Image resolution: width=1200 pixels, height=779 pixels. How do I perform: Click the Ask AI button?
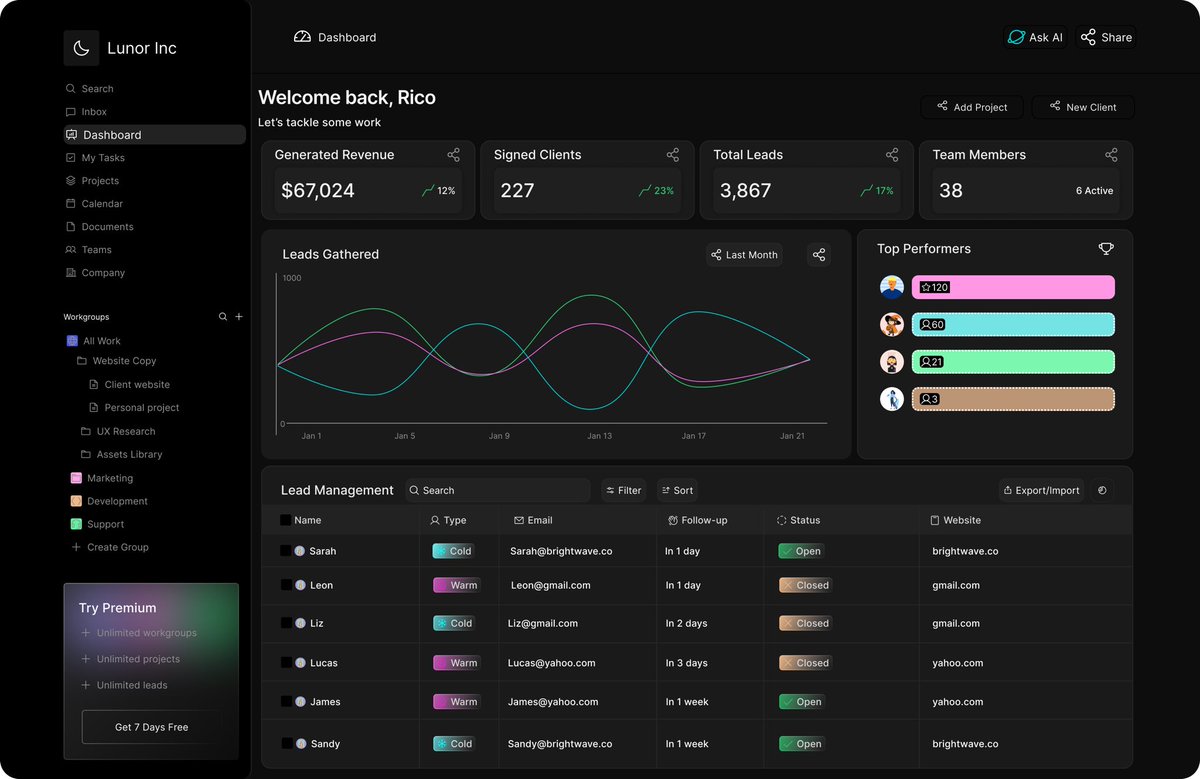1035,37
